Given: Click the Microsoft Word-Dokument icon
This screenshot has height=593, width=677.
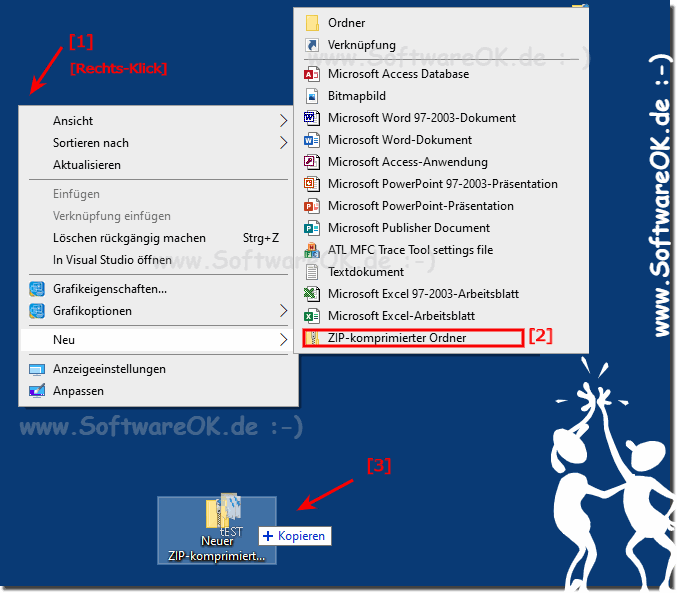Looking at the screenshot, I should click(312, 140).
